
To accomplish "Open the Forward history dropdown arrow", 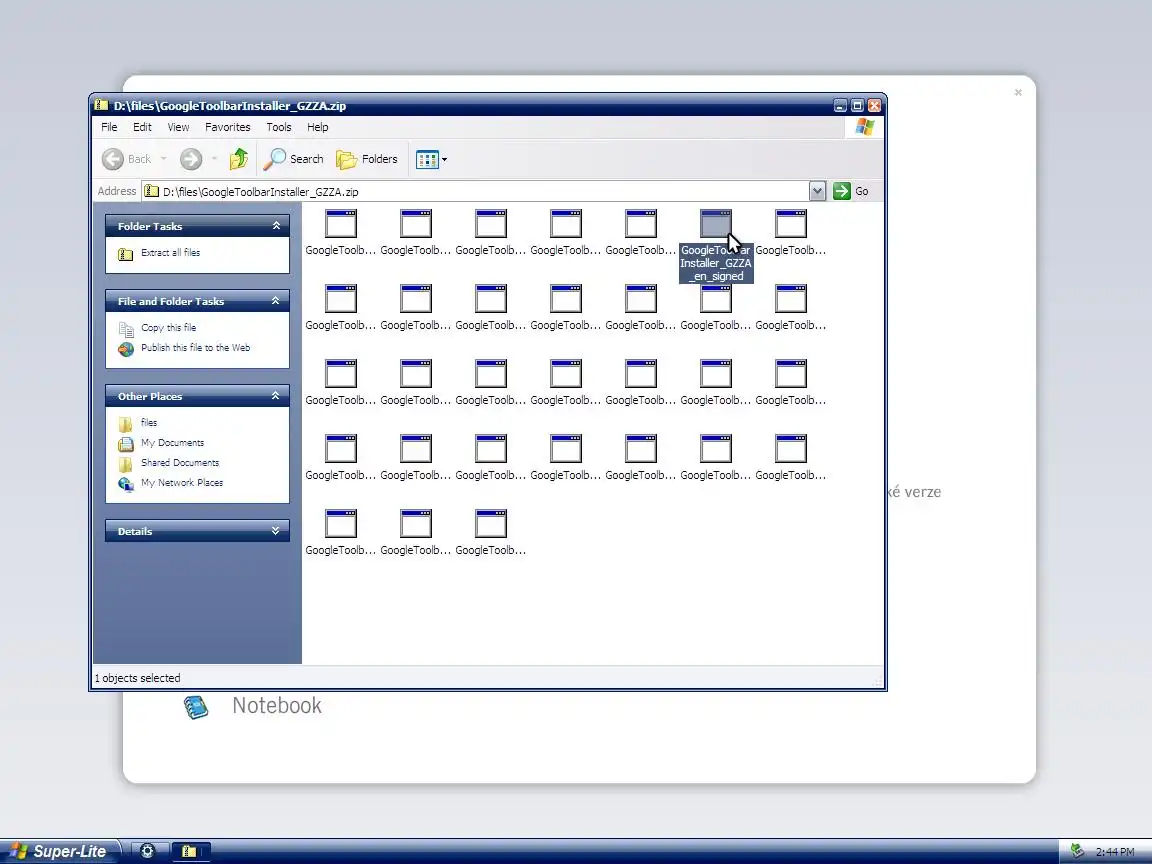I will 214,159.
